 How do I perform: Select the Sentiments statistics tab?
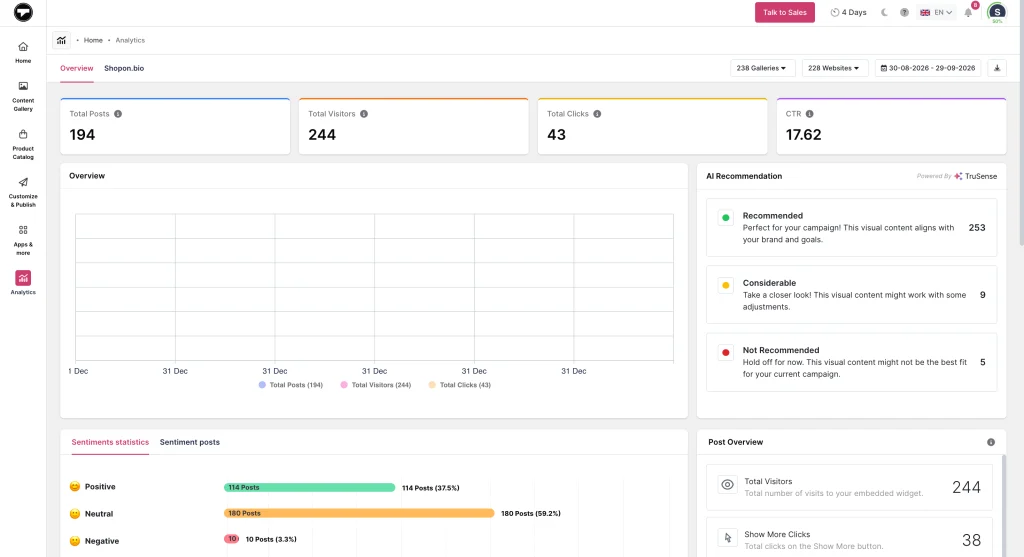(x=110, y=442)
